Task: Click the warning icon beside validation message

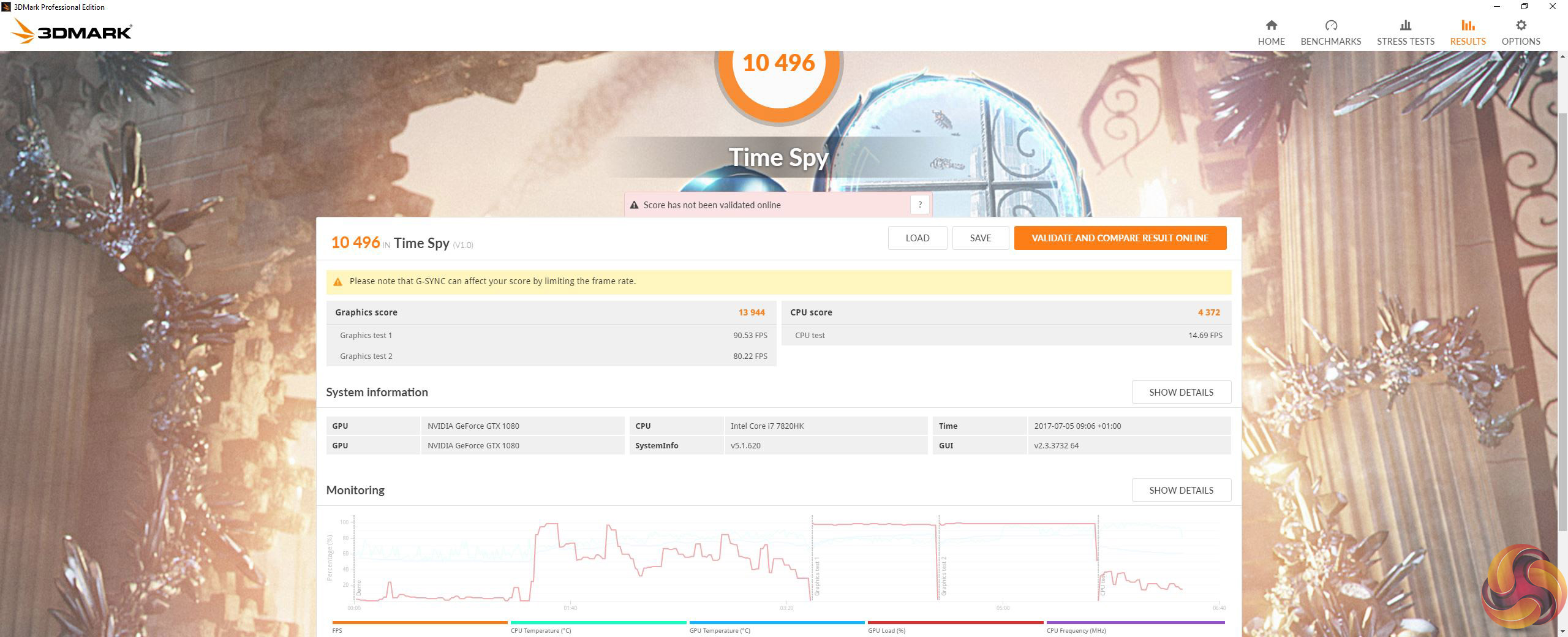Action: [634, 205]
